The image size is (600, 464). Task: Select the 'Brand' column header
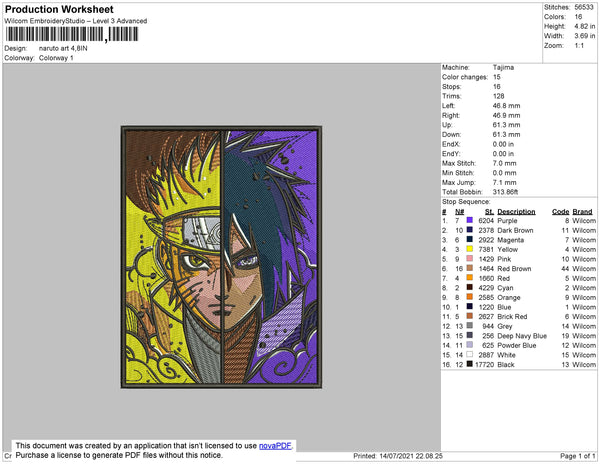click(582, 212)
